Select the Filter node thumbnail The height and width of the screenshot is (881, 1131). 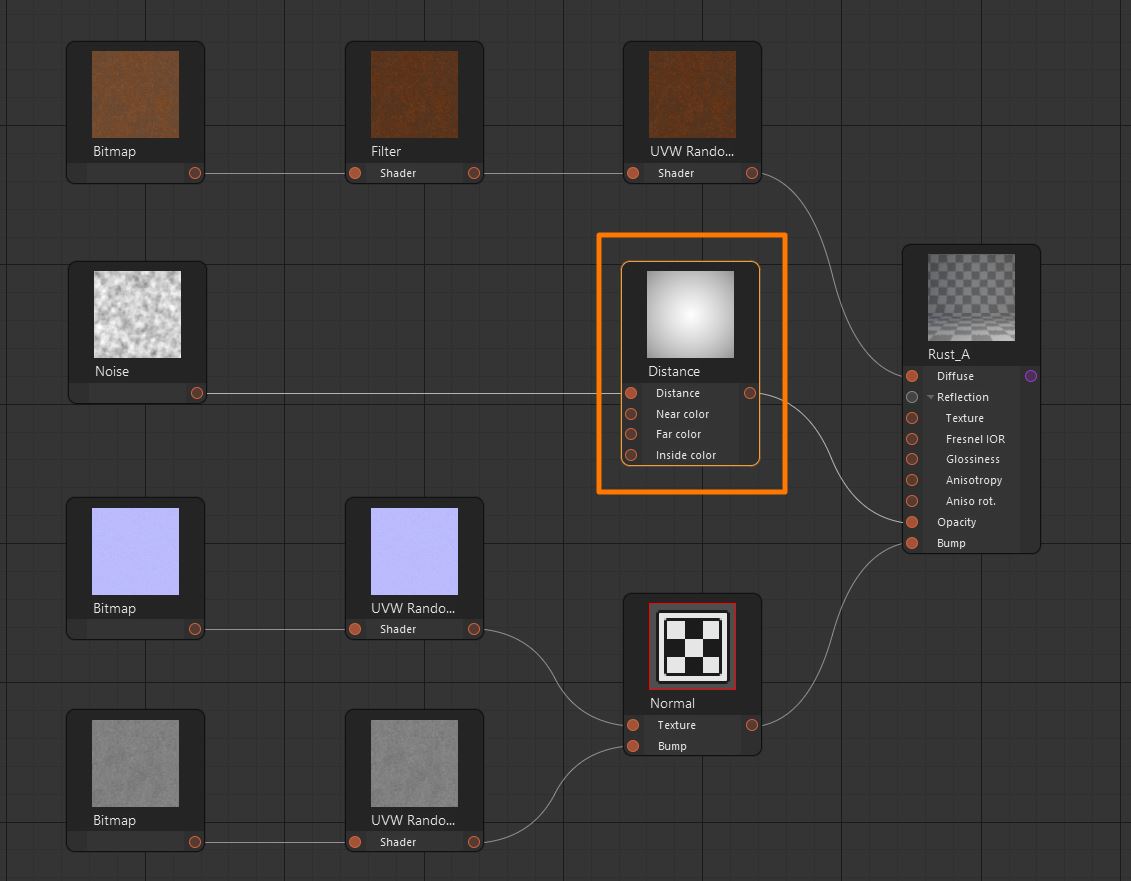point(414,95)
